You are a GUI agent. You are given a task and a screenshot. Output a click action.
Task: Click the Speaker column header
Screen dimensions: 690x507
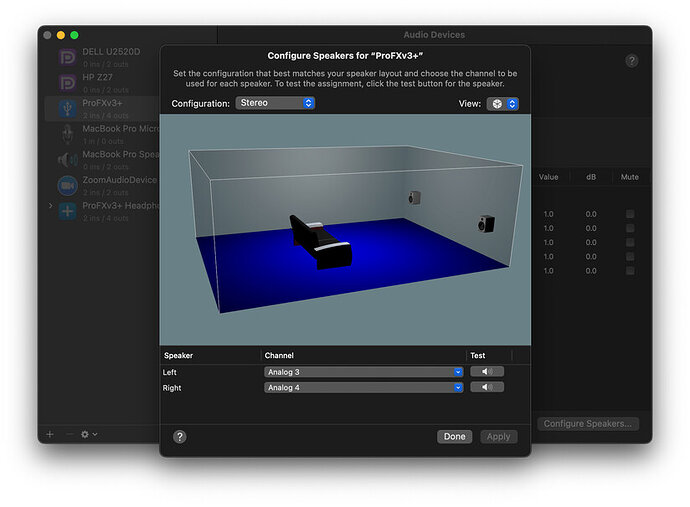(x=178, y=355)
